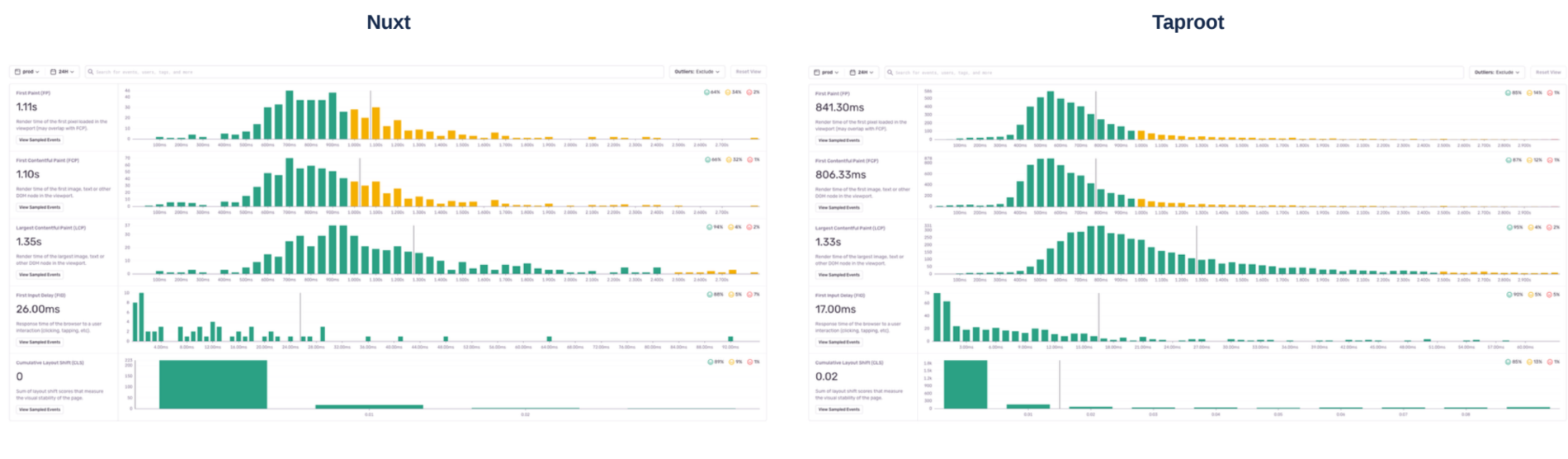Open Outliers: Exclude dropdown in Nuxt panel
Viewport: 1568px width, 459px height.
(x=697, y=72)
